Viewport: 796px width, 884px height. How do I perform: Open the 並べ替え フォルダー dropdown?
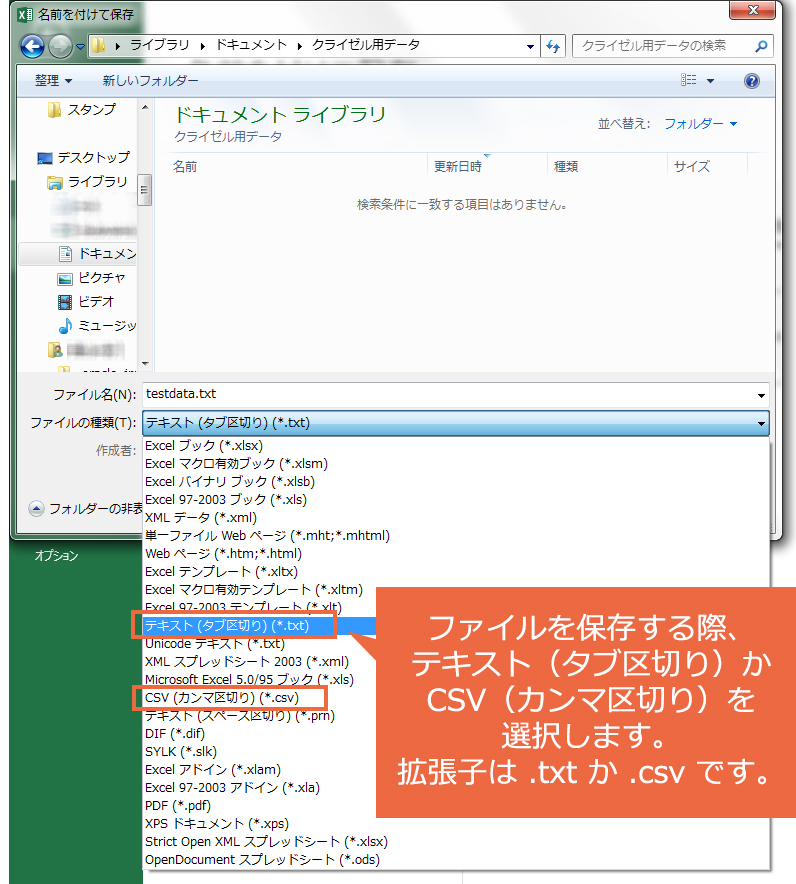pyautogui.click(x=701, y=123)
